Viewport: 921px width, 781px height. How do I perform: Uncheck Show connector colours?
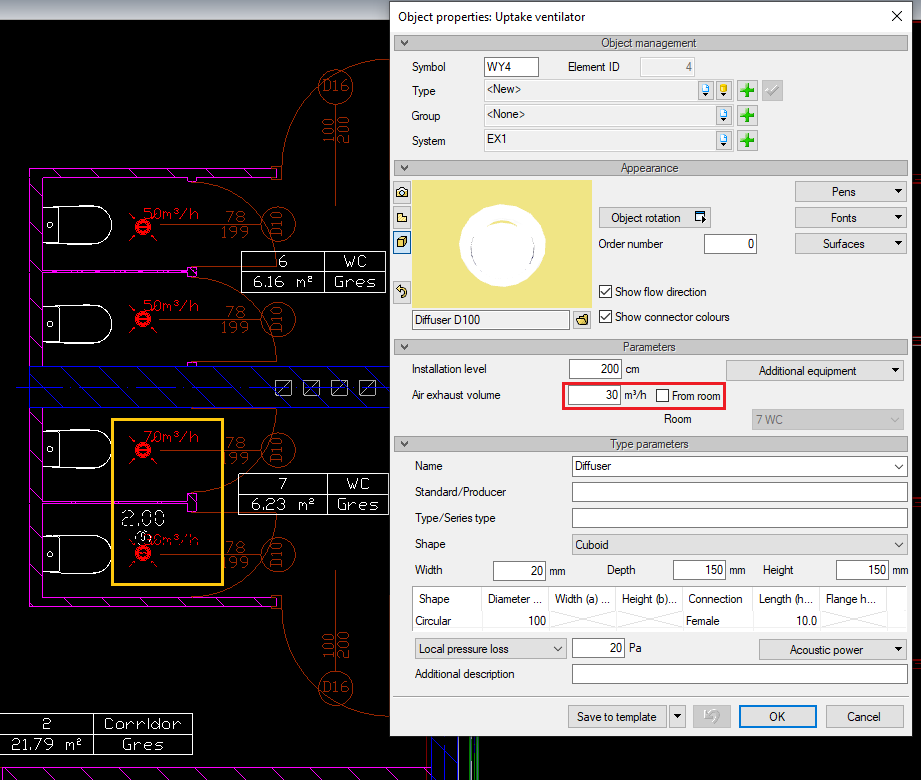[606, 316]
